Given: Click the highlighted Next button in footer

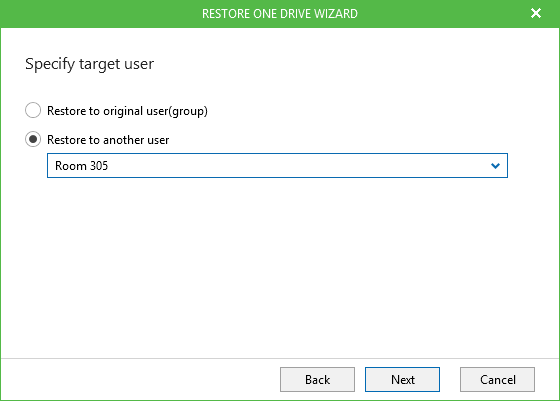Looking at the screenshot, I should tap(402, 379).
